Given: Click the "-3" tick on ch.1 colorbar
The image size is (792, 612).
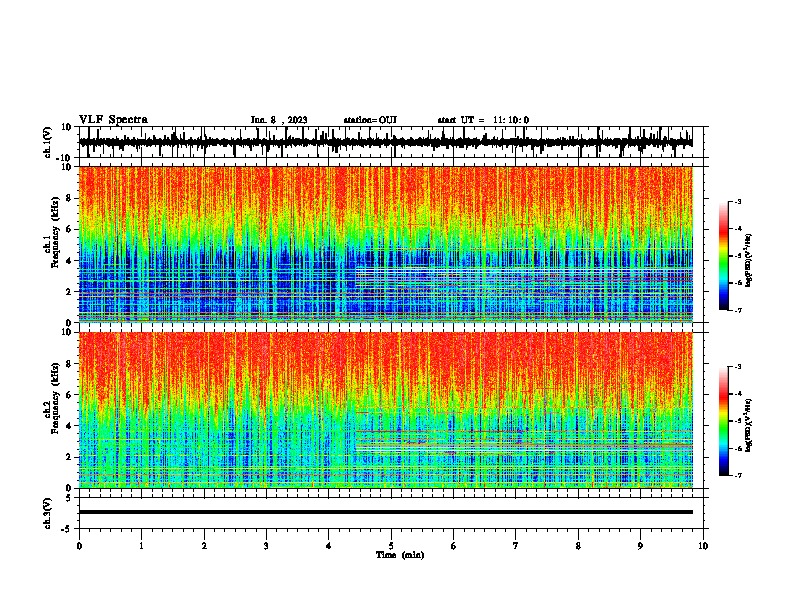Looking at the screenshot, I should coord(737,201).
